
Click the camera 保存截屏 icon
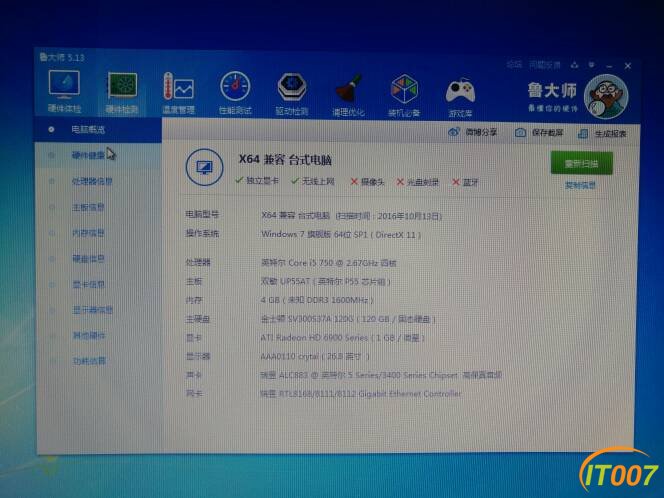click(520, 133)
